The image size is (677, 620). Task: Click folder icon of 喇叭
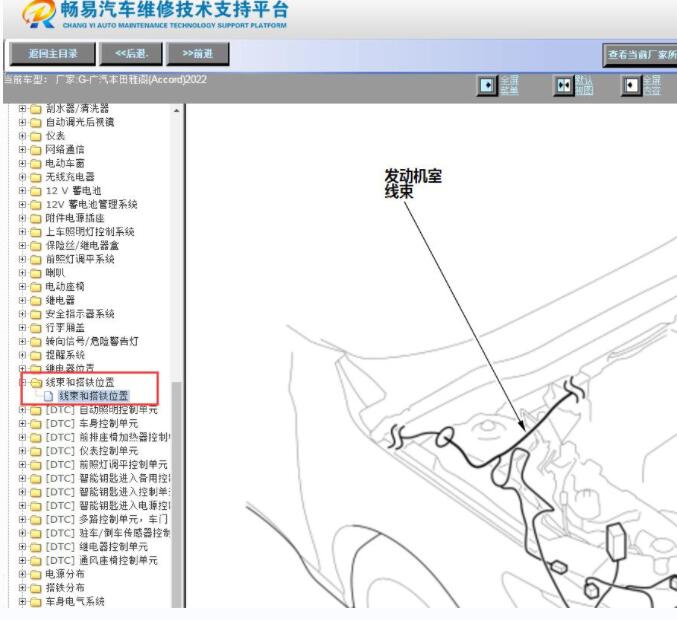point(35,273)
